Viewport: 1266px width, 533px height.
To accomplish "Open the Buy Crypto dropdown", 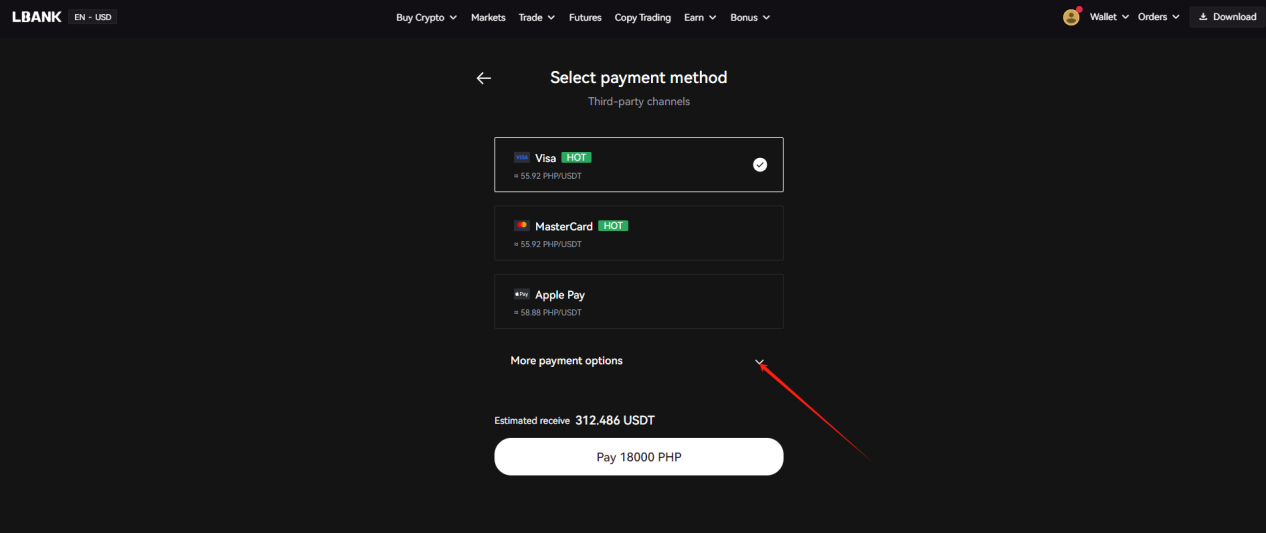I will click(x=426, y=17).
